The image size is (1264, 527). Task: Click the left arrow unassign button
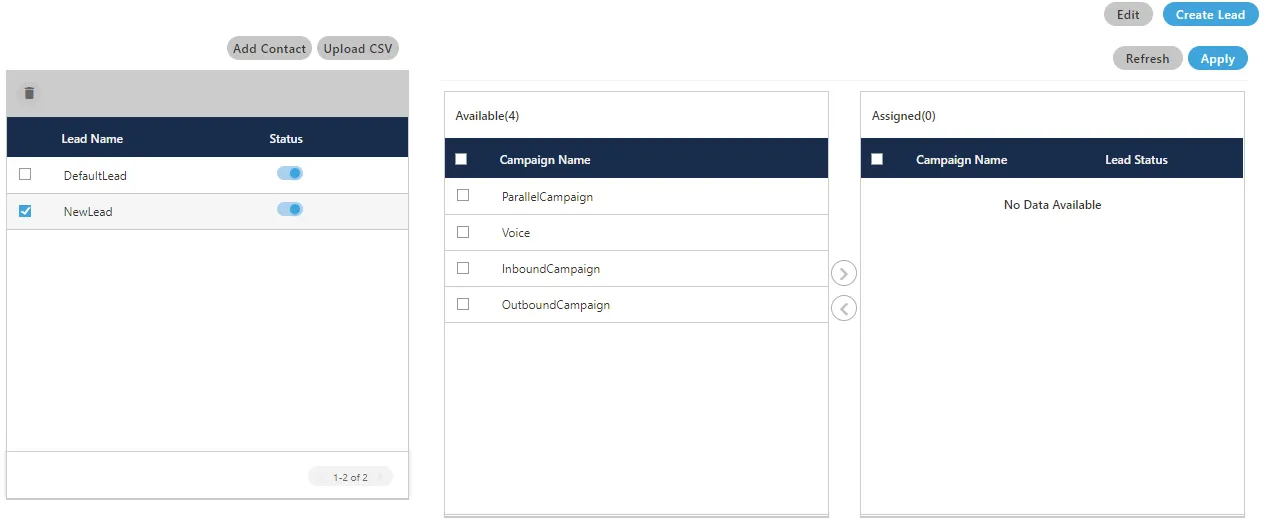coord(844,308)
